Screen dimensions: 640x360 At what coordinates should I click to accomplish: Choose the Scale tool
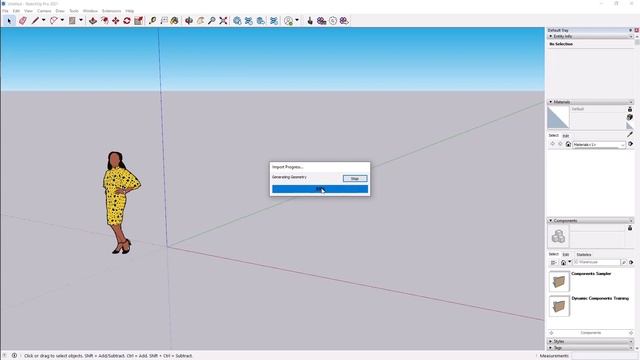tap(138, 20)
